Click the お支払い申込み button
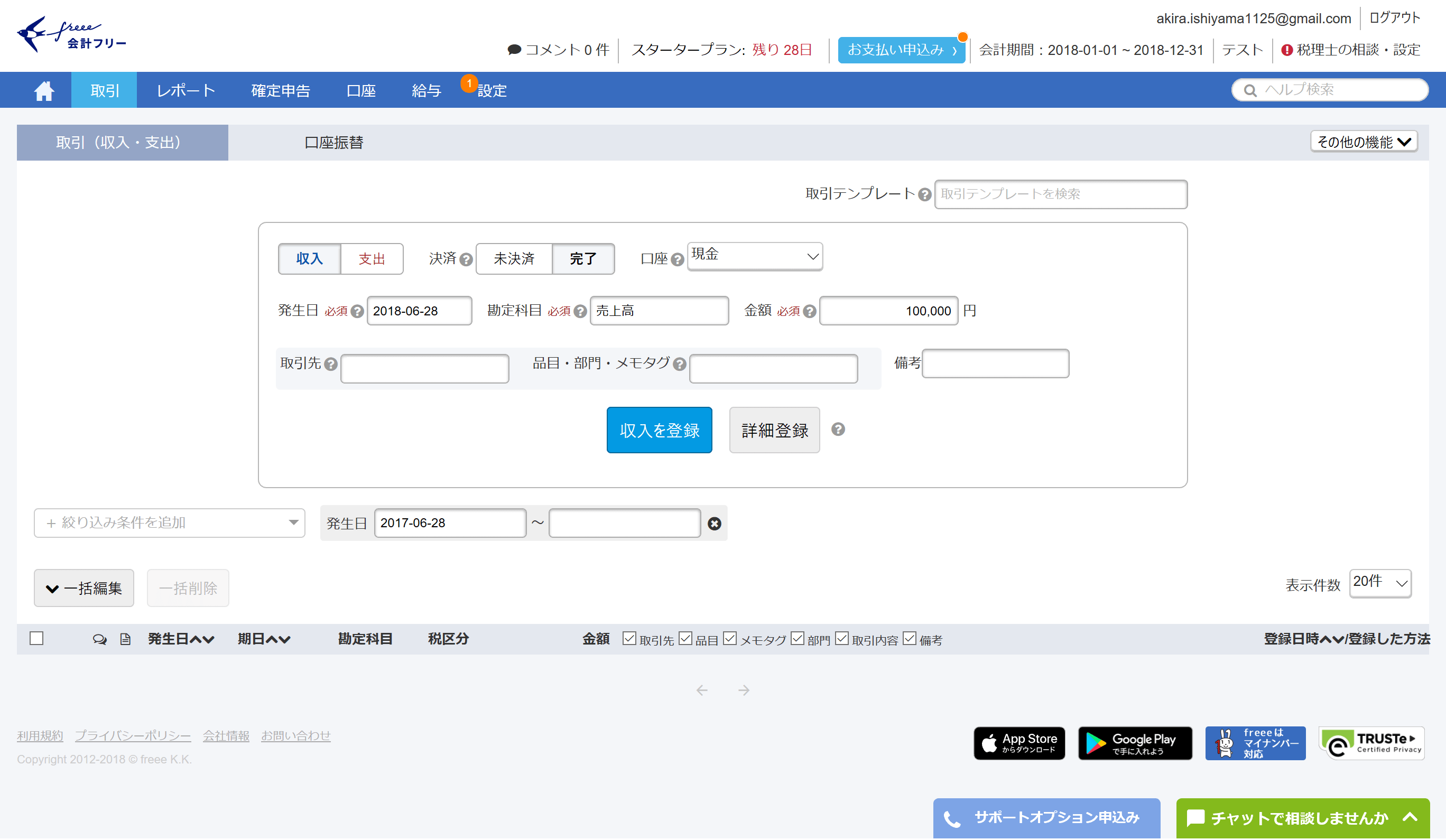This screenshot has height=840, width=1446. (x=901, y=50)
